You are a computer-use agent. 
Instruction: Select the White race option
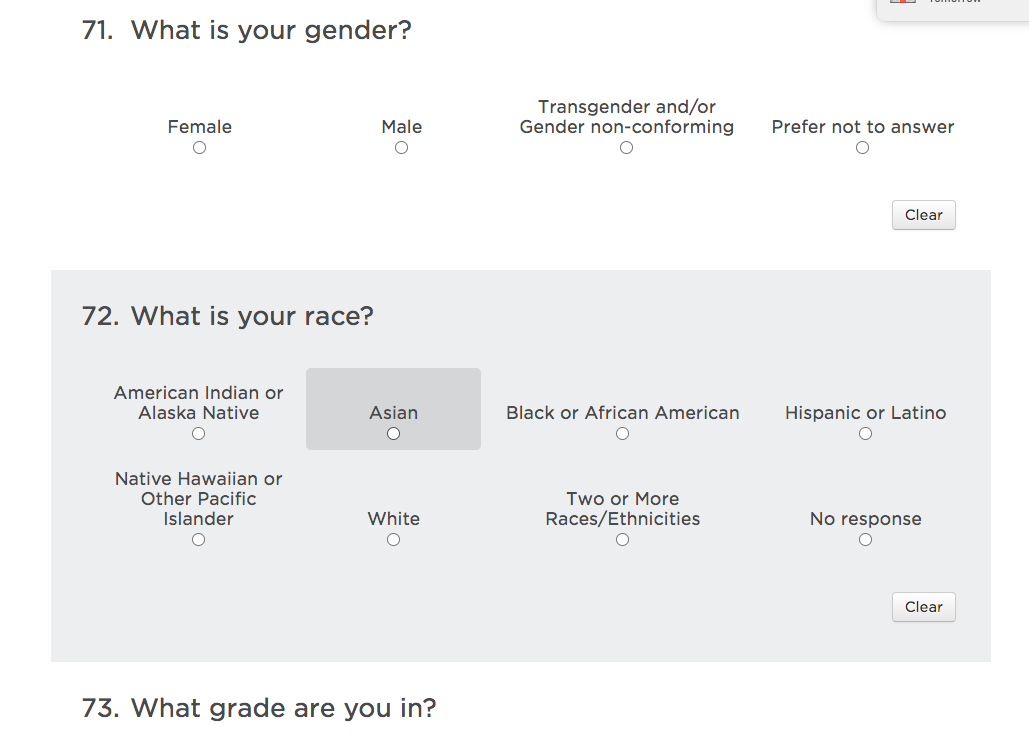(x=393, y=539)
